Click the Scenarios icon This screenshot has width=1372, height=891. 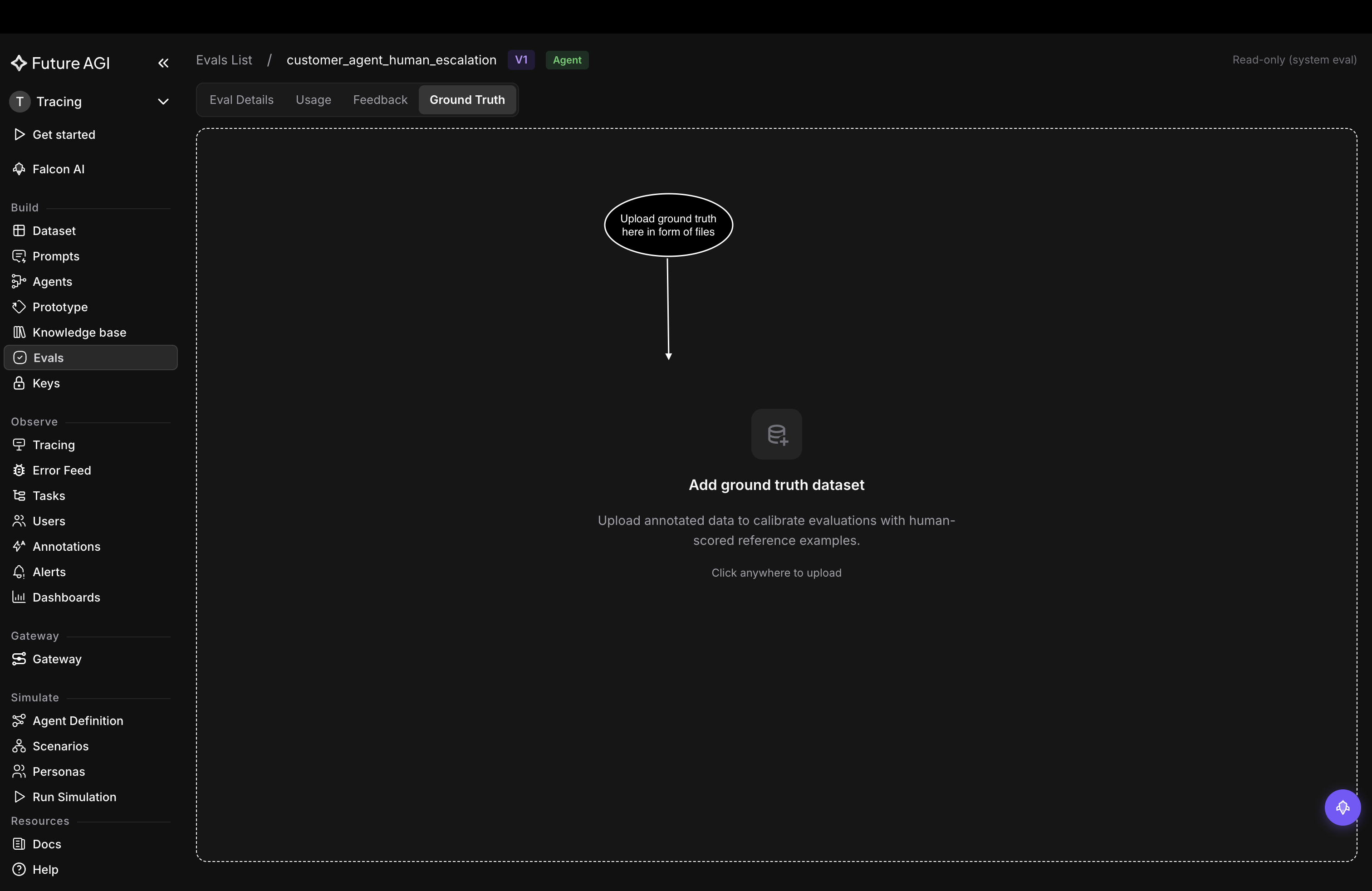pos(19,746)
